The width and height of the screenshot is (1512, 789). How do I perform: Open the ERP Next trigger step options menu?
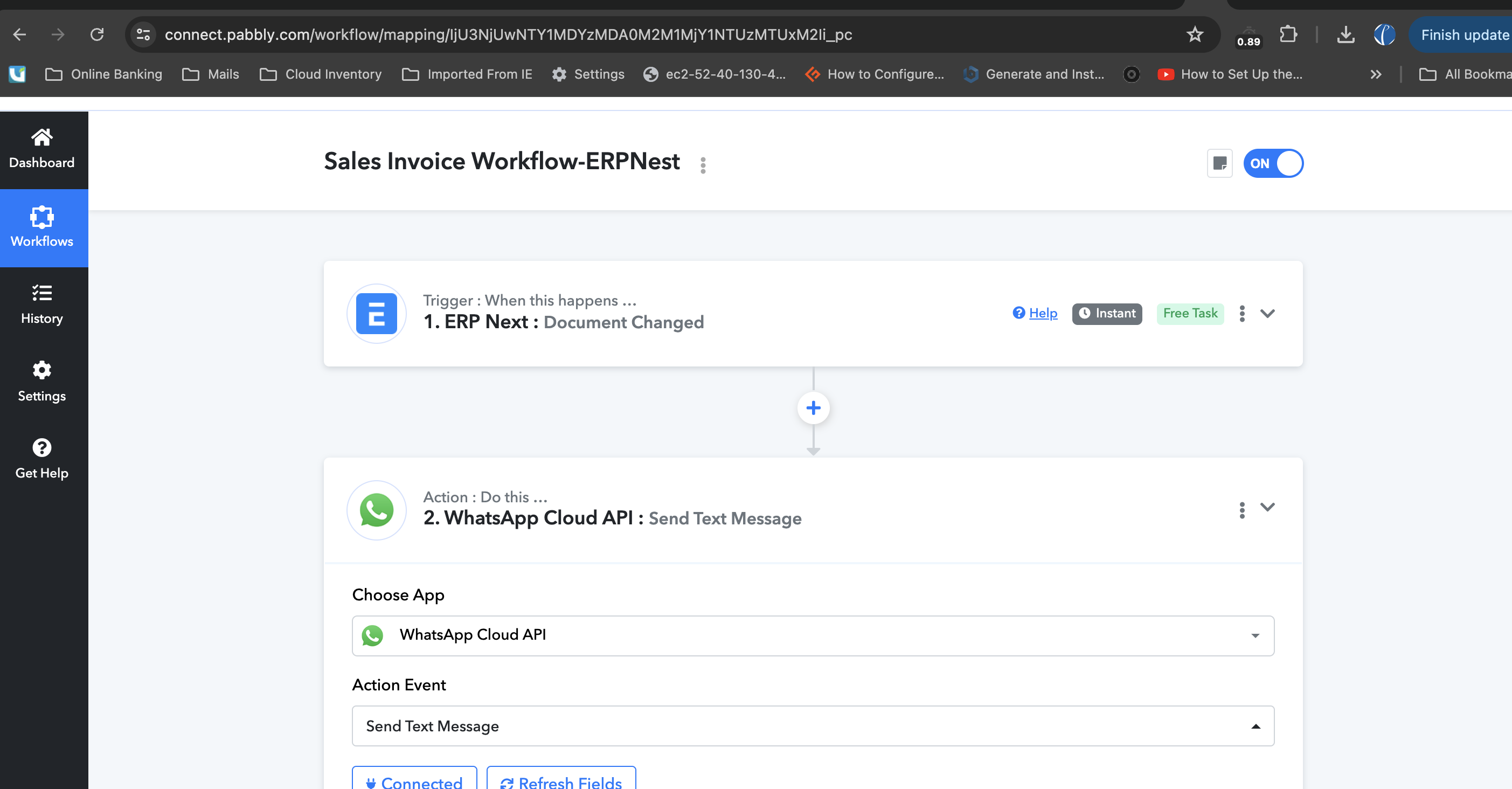pos(1241,314)
